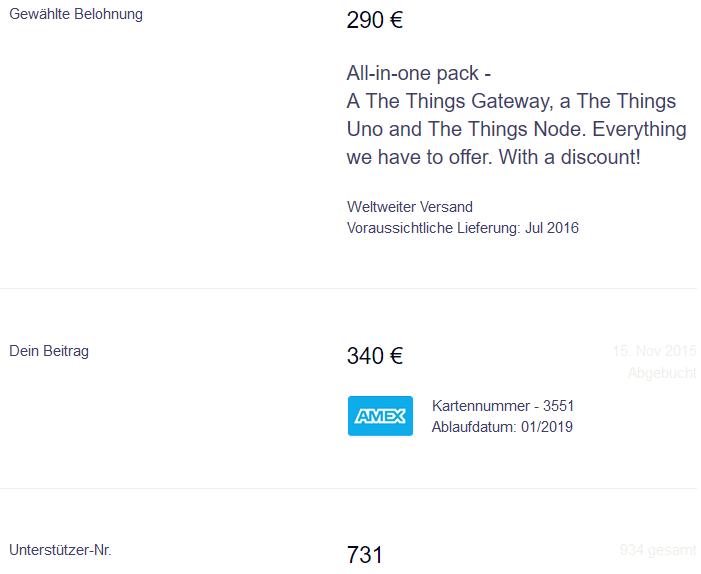Click the divider above Unterstützer-Nr. section
Viewport: 701px width, 574px height.
click(x=349, y=488)
